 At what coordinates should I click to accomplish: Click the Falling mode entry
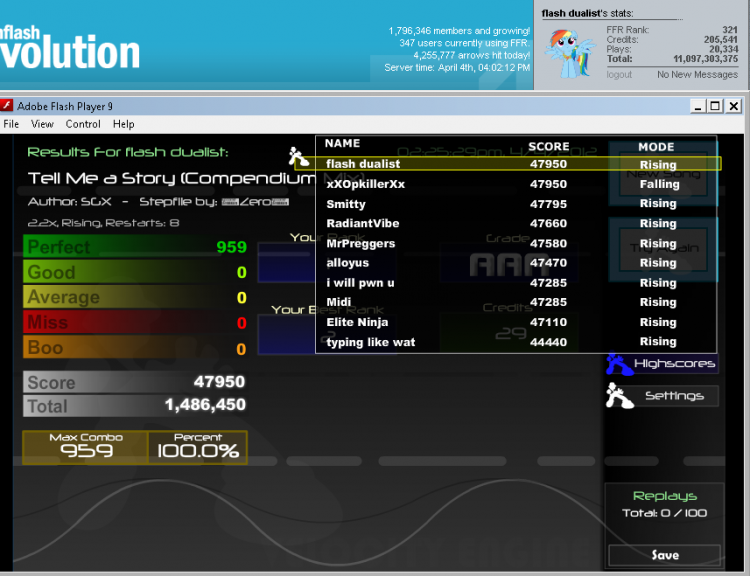click(x=660, y=184)
